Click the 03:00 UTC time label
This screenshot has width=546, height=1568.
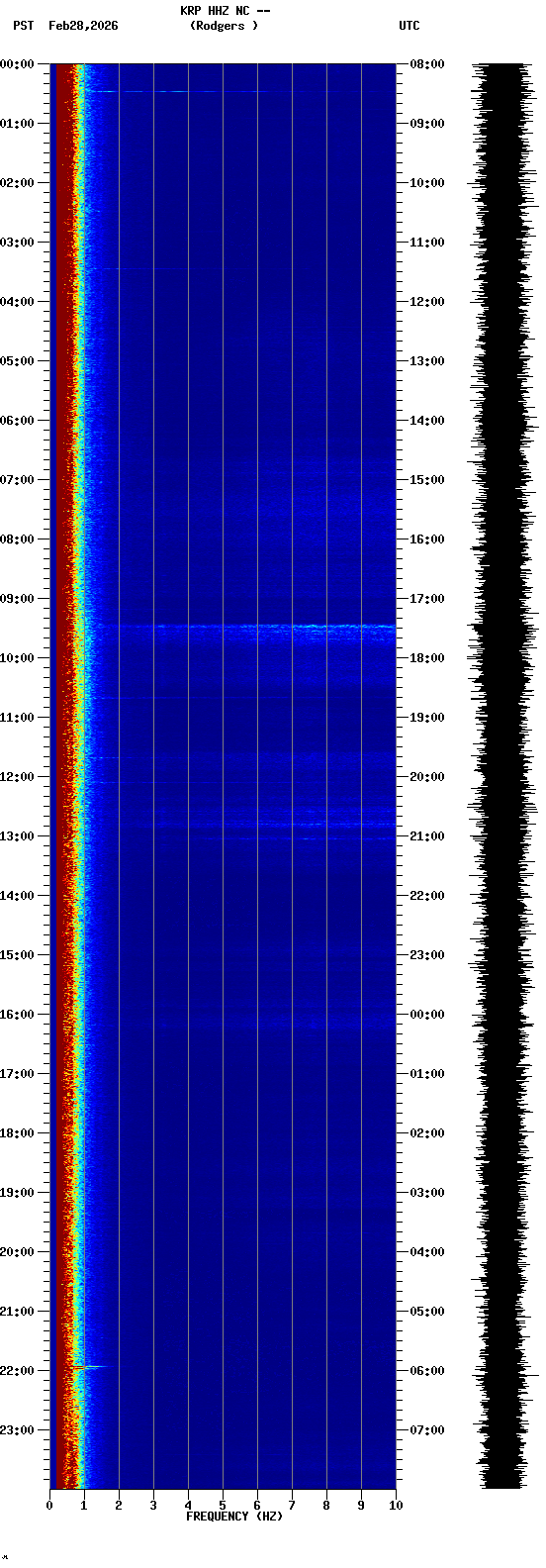click(427, 1193)
